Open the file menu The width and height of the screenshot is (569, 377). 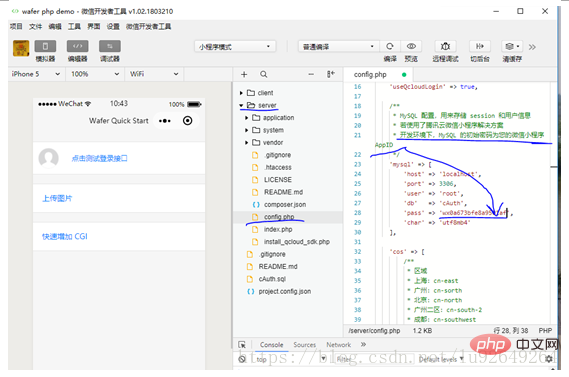click(35, 26)
